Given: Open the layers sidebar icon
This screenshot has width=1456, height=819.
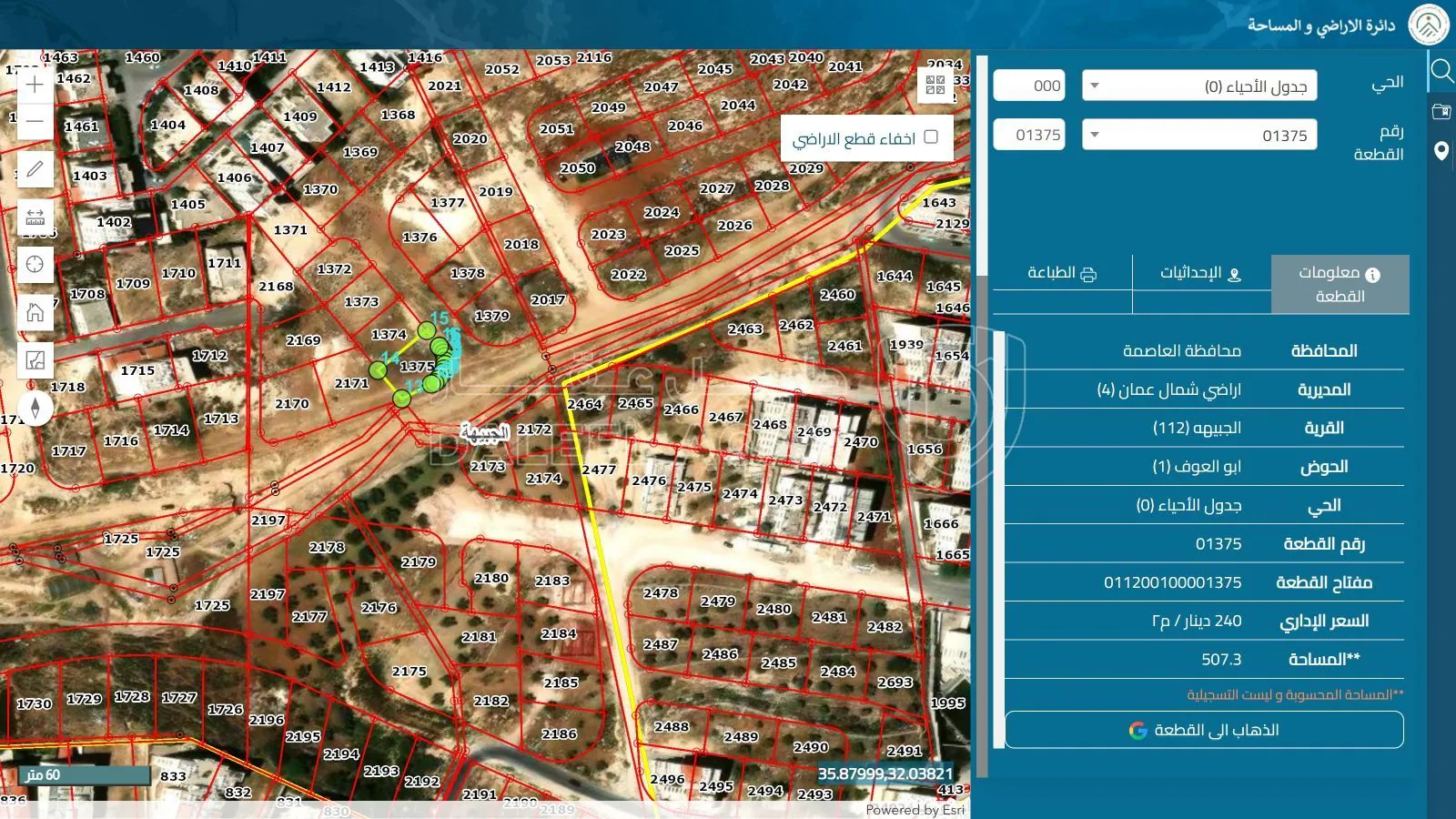Looking at the screenshot, I should click(1441, 111).
